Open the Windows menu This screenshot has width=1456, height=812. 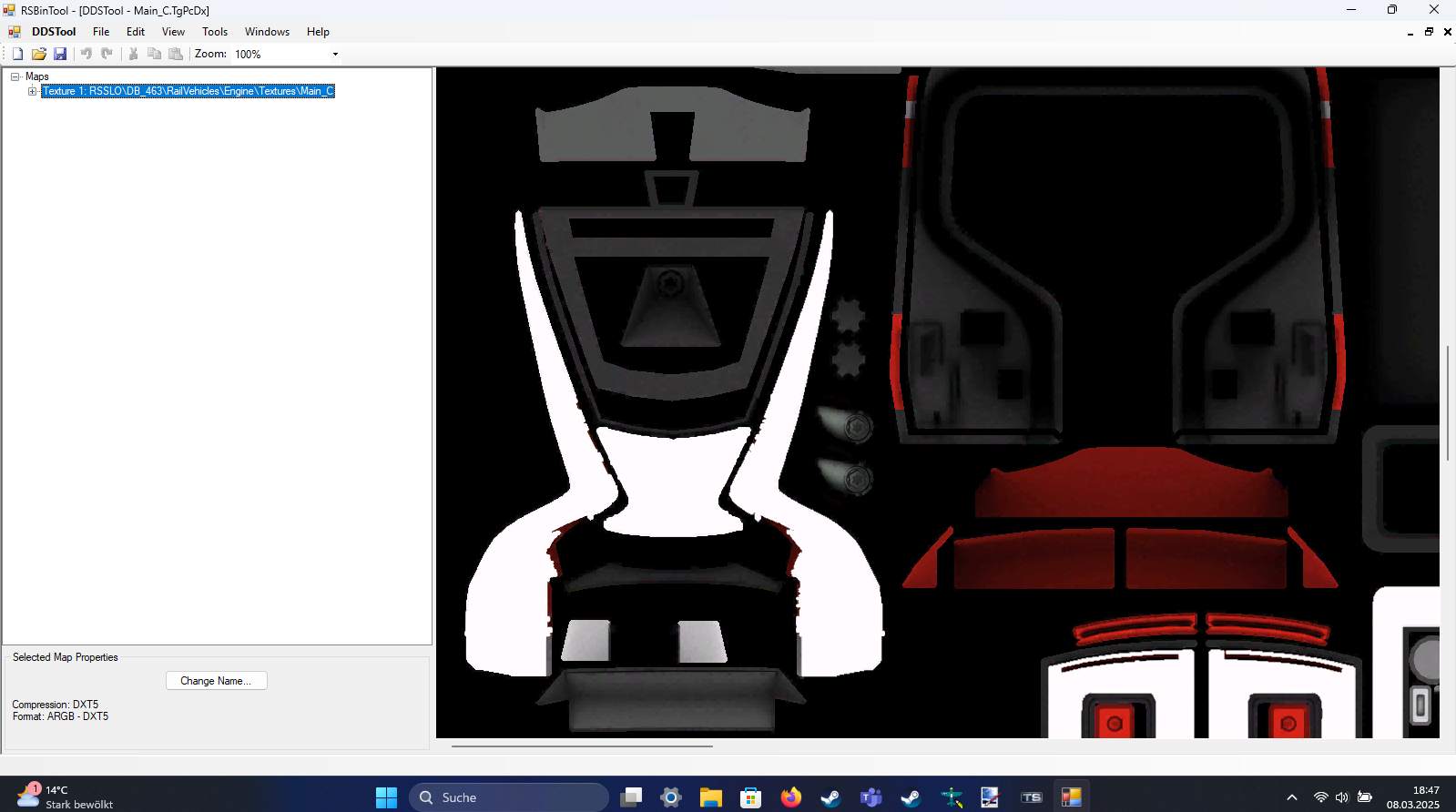[x=267, y=32]
